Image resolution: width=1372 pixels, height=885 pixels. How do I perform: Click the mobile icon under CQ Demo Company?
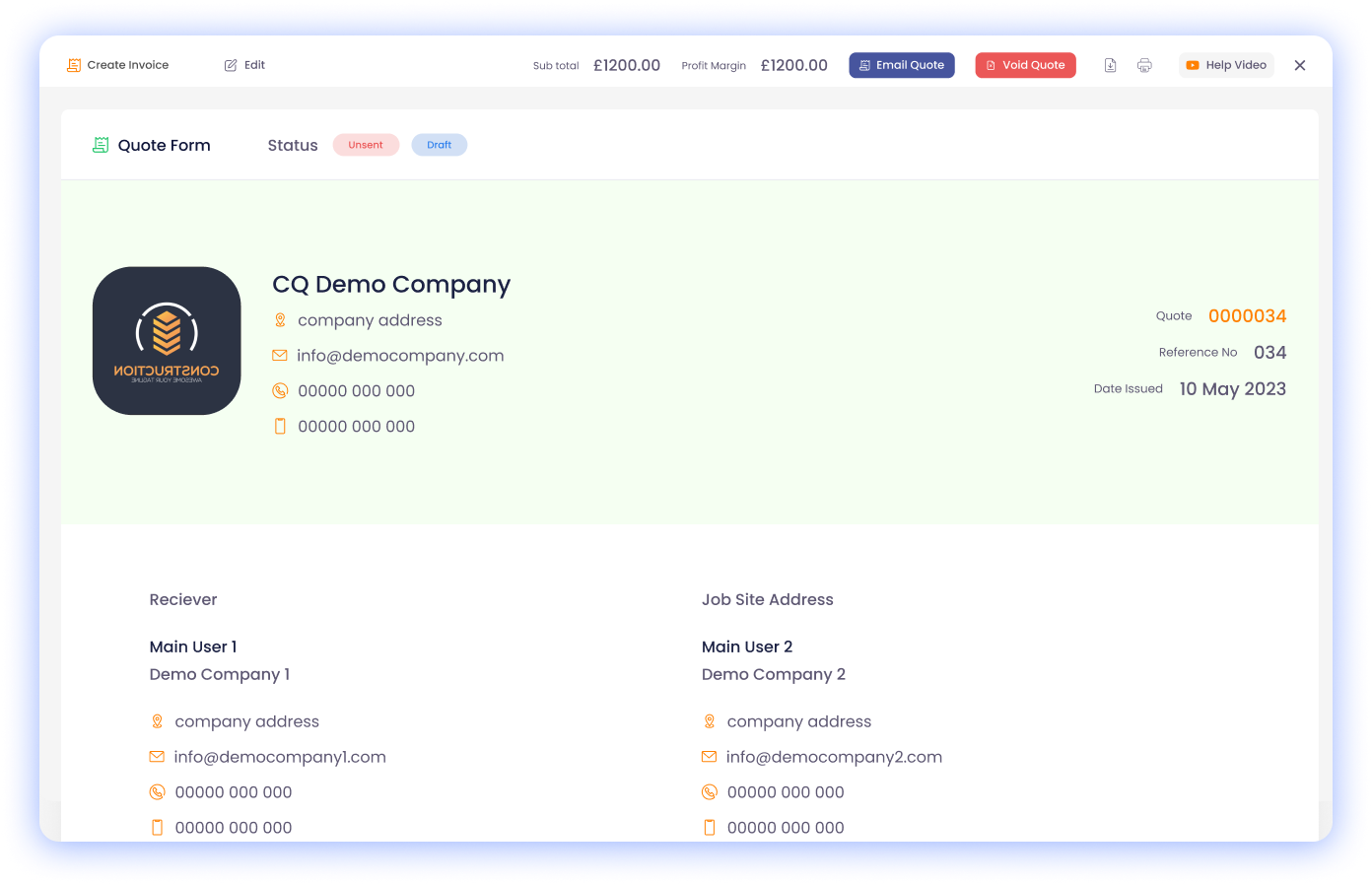pyautogui.click(x=280, y=427)
